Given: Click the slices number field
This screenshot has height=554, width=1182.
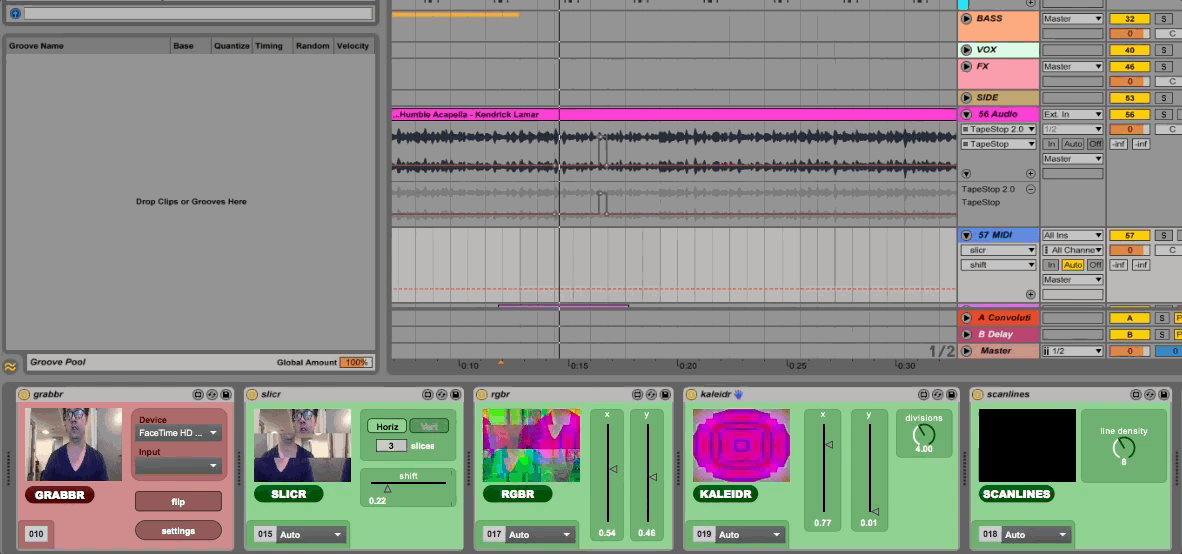Looking at the screenshot, I should [391, 446].
